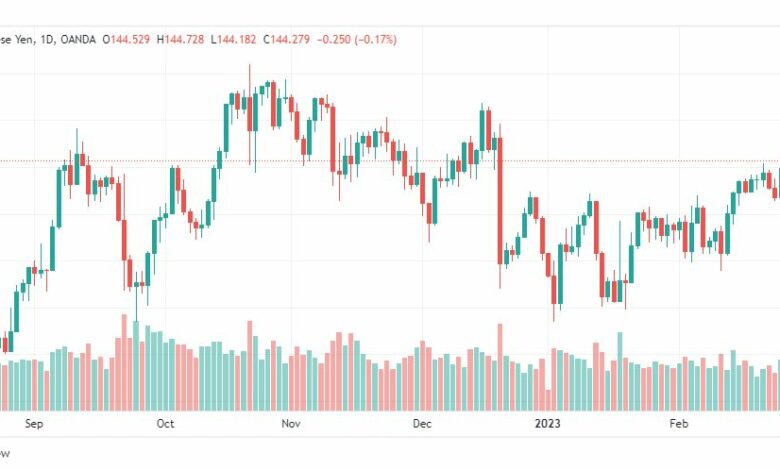Select the Sep label on time axis
Screen dimensions: 780x470
point(34,424)
